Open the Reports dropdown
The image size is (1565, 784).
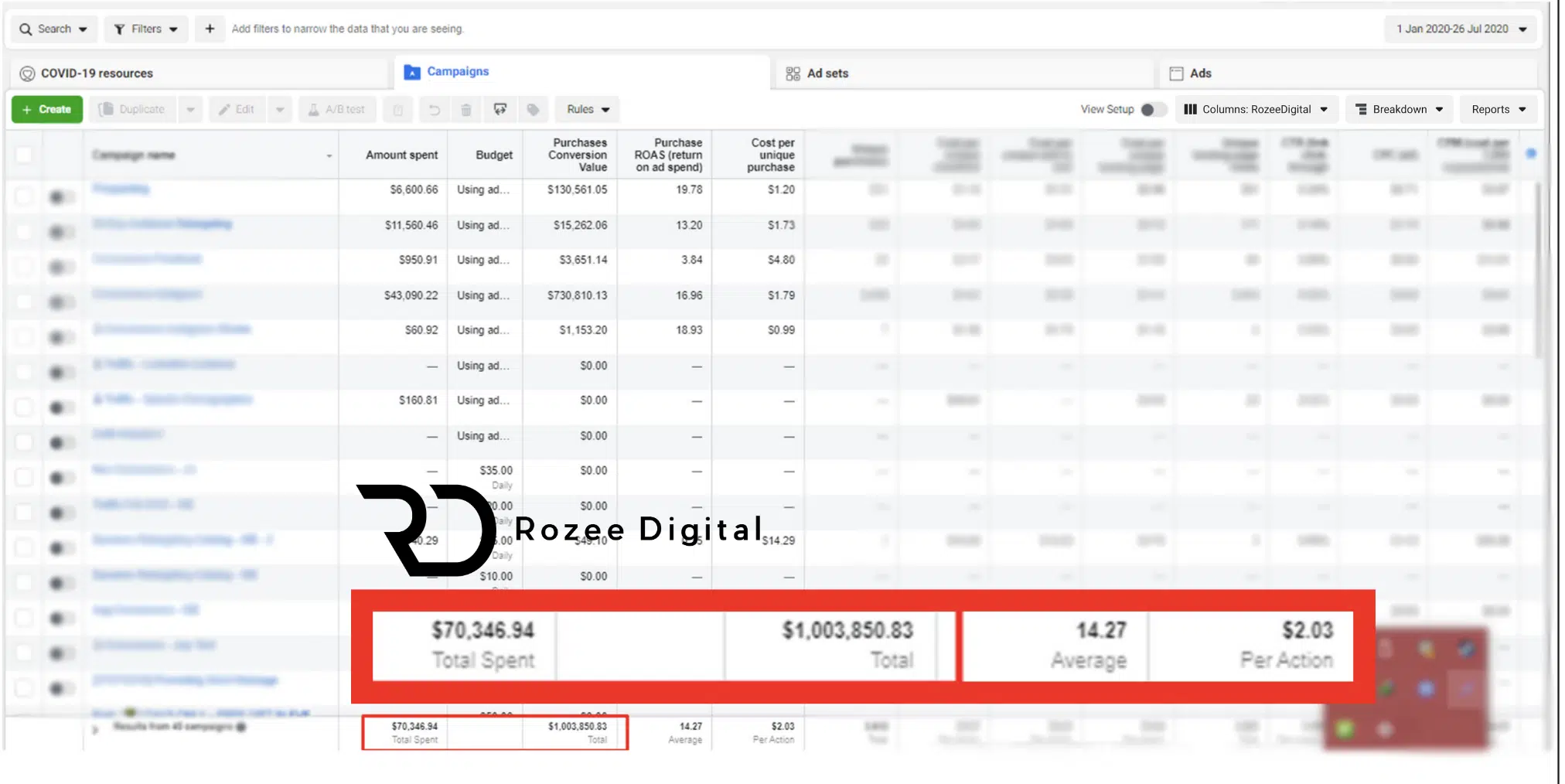[x=1499, y=109]
